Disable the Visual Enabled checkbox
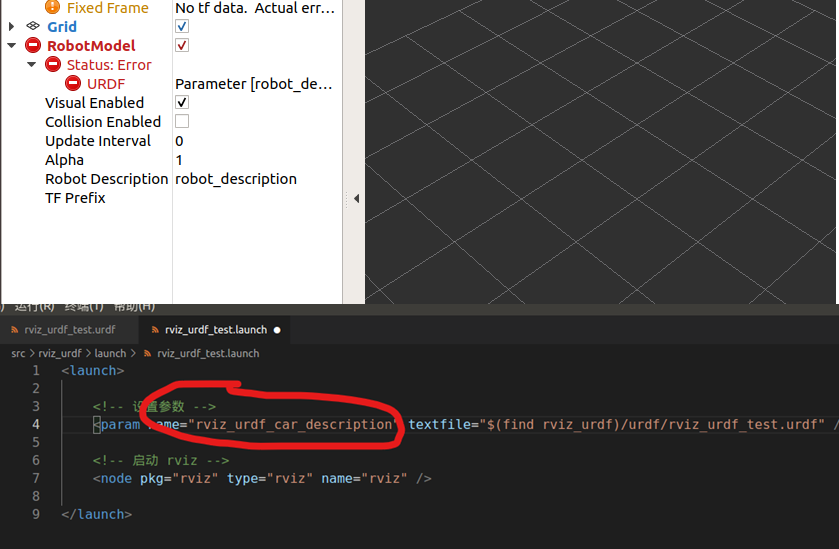The height and width of the screenshot is (549, 839). 182,102
